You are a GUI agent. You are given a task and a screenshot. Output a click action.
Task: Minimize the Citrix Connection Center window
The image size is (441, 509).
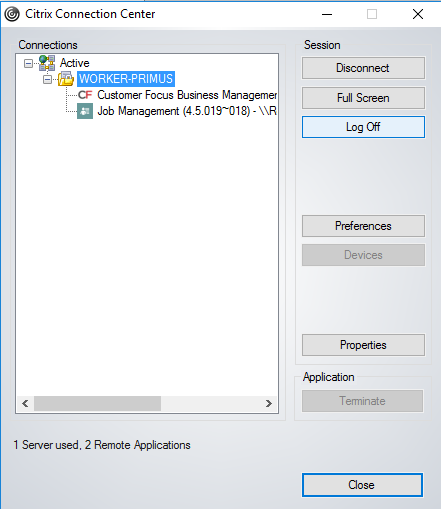pos(327,14)
